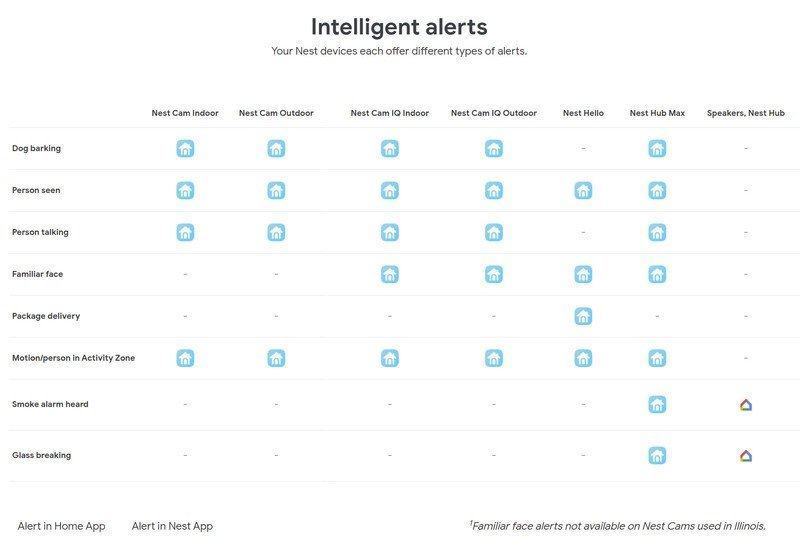The width and height of the screenshot is (800, 551).
Task: Click Person seen icon under Nest Hello
Action: (x=583, y=190)
